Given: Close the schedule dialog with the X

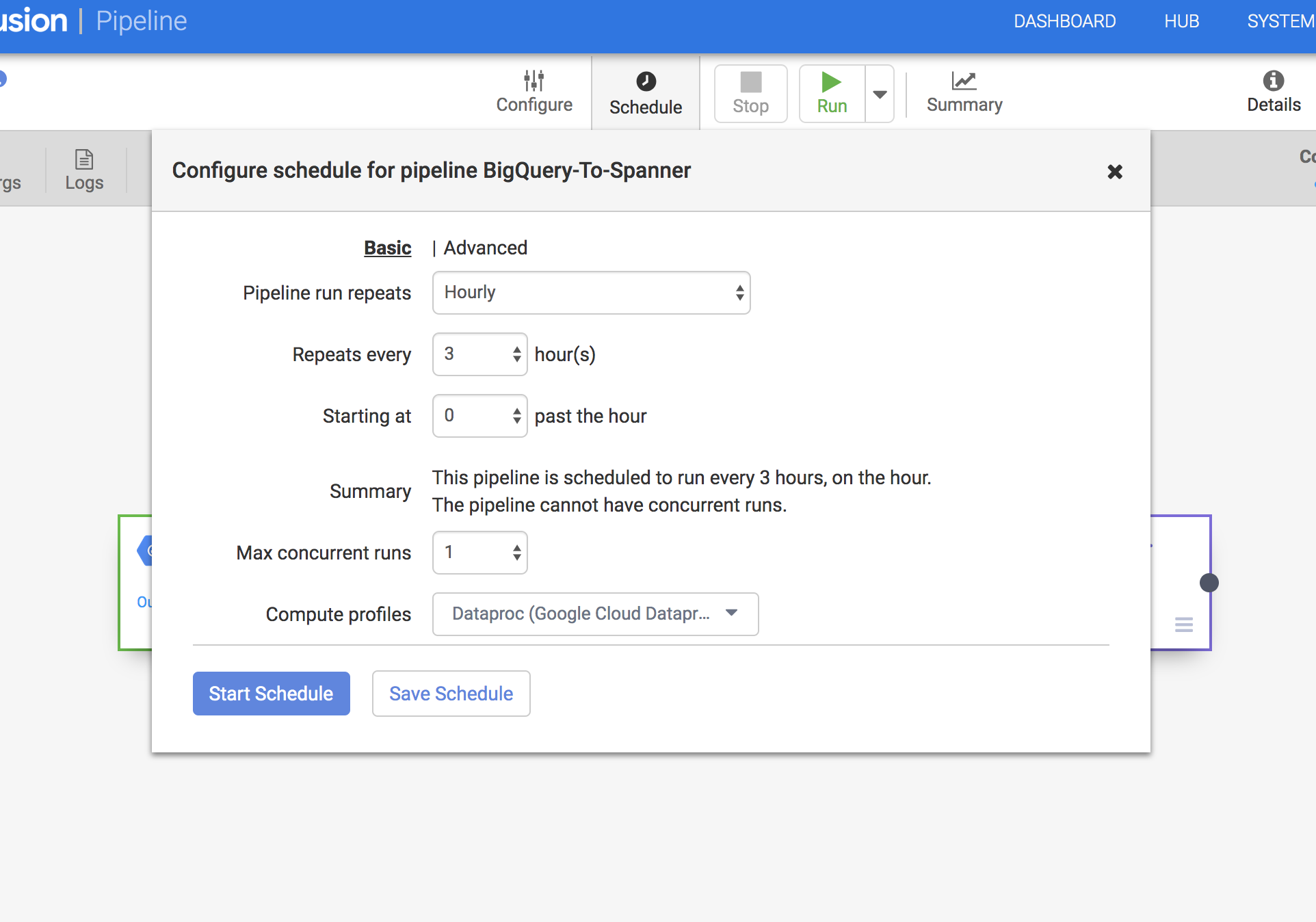Looking at the screenshot, I should point(1115,172).
